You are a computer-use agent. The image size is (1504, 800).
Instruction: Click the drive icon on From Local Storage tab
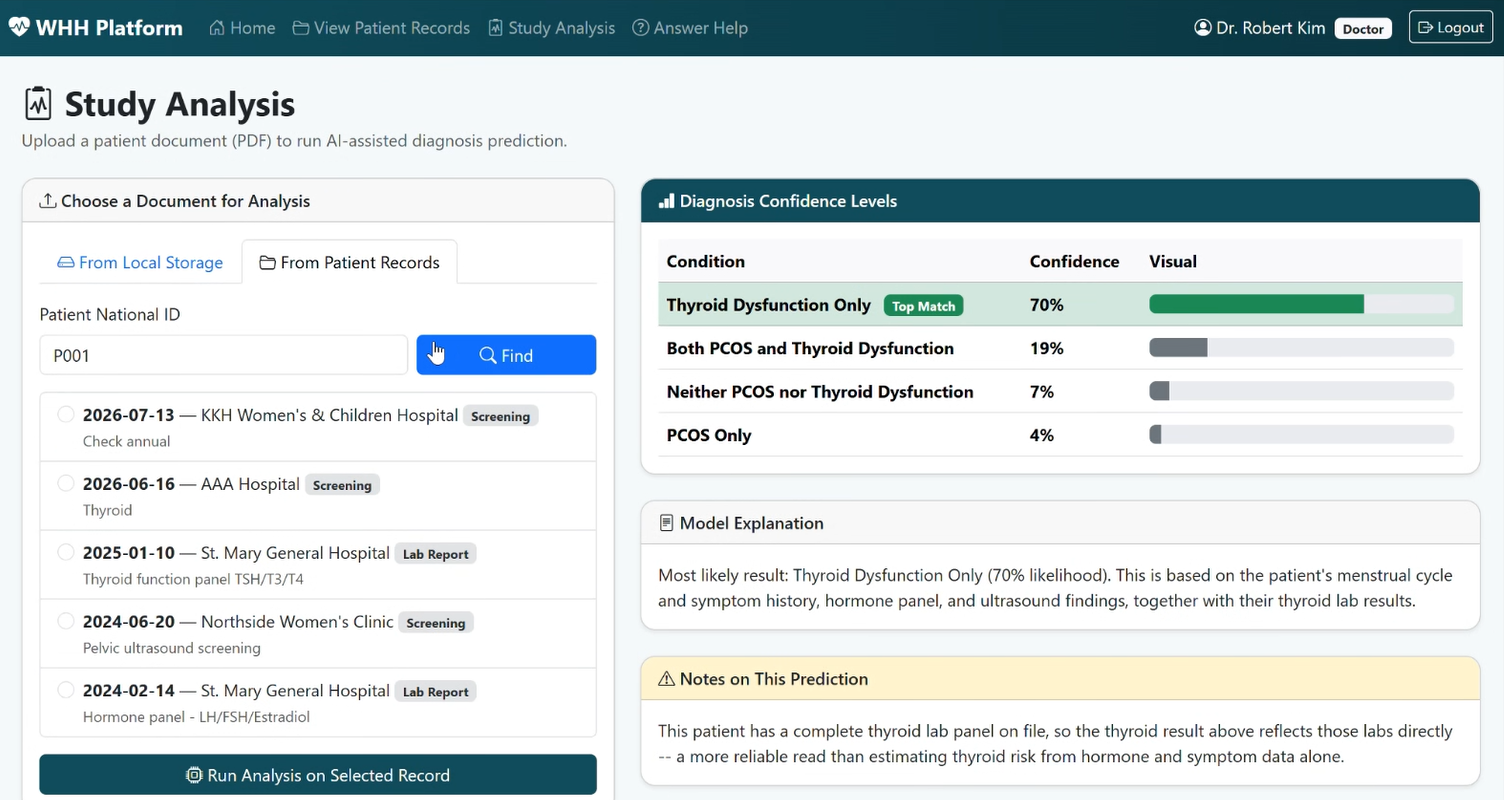coord(66,263)
